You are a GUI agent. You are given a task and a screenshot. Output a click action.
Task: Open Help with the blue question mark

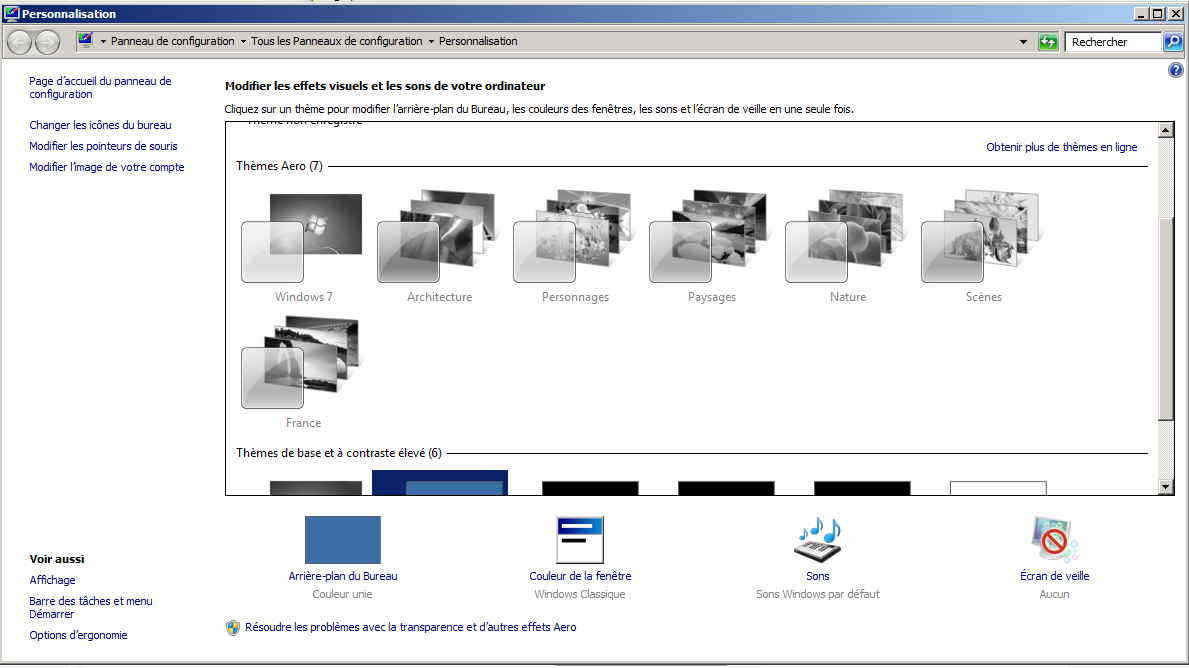click(1175, 71)
